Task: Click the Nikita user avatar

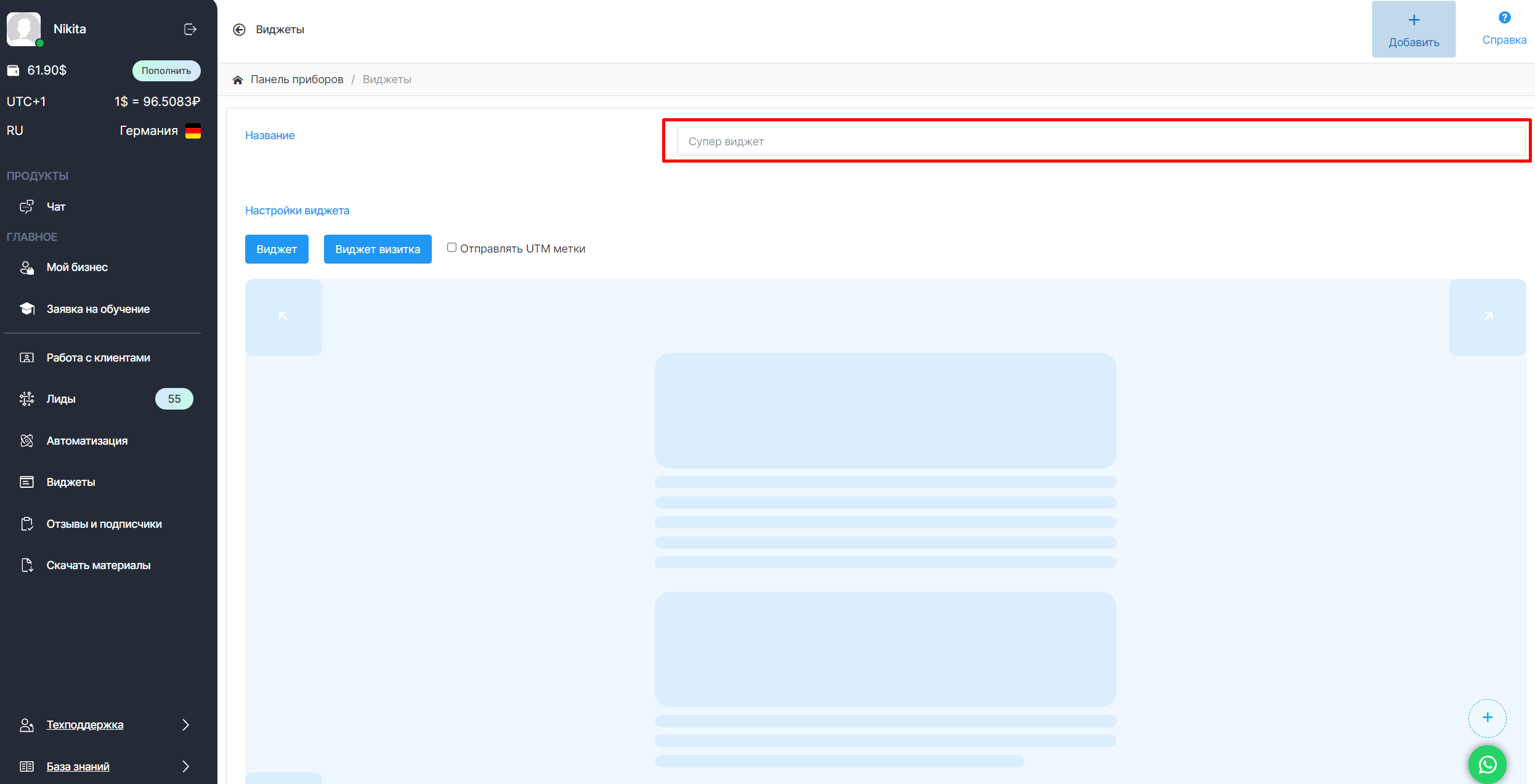Action: pos(23,28)
